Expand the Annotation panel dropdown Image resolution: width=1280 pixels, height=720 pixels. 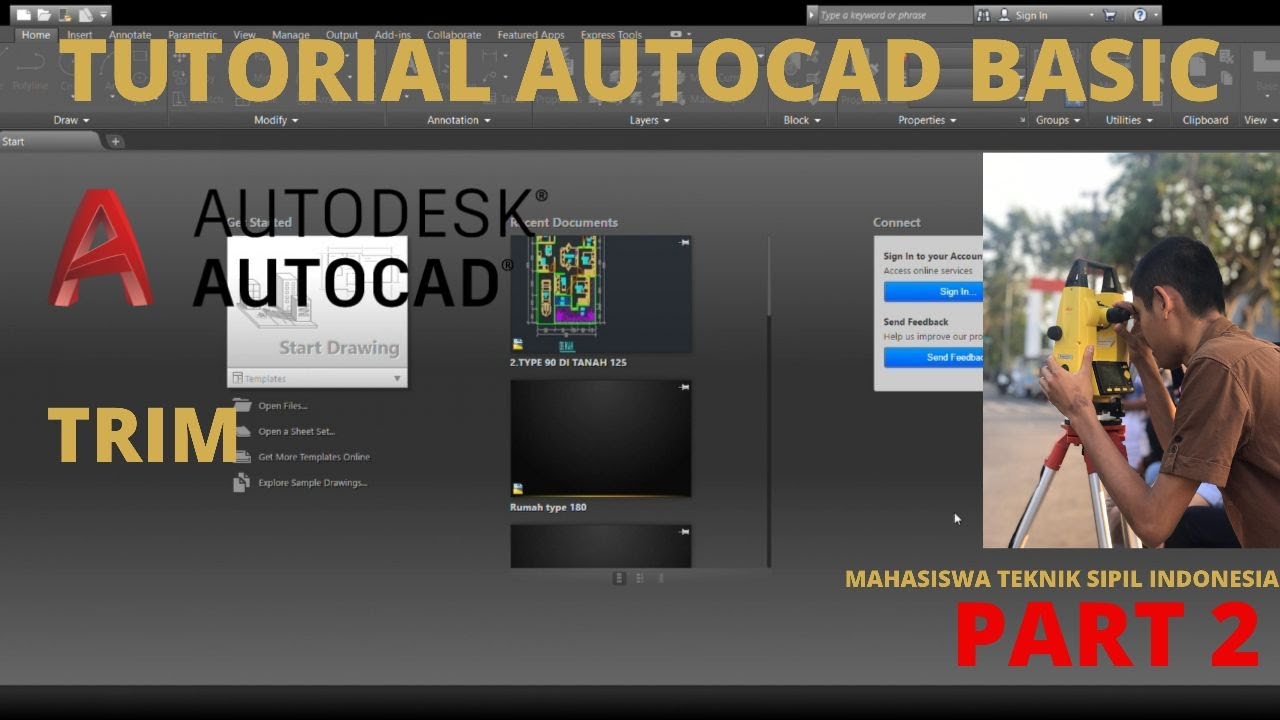tap(459, 120)
